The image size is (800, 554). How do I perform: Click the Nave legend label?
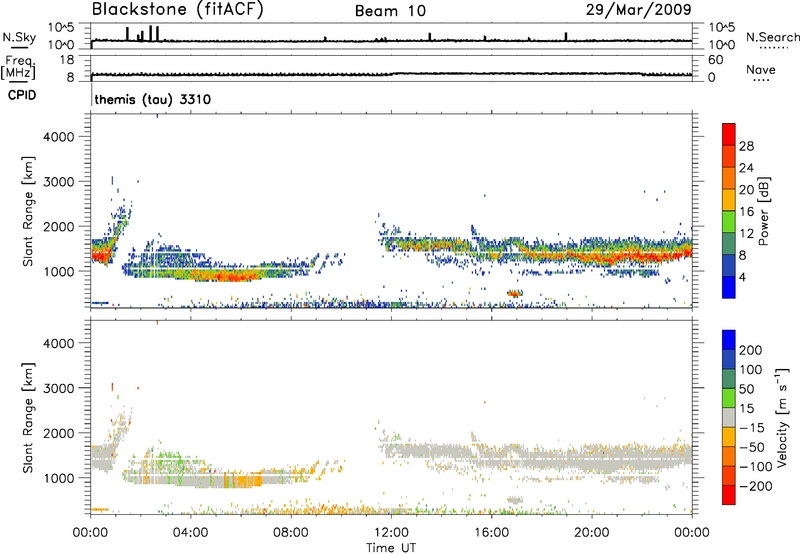761,69
